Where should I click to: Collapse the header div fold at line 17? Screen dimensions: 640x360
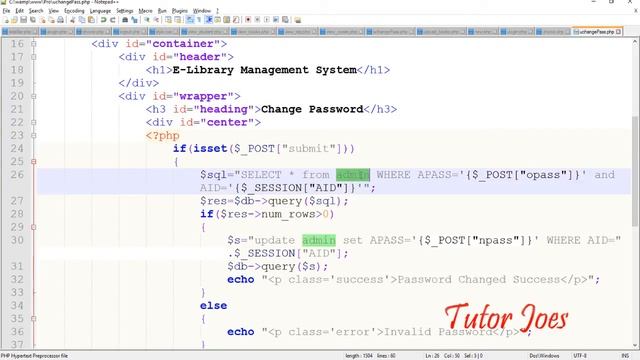(33, 57)
